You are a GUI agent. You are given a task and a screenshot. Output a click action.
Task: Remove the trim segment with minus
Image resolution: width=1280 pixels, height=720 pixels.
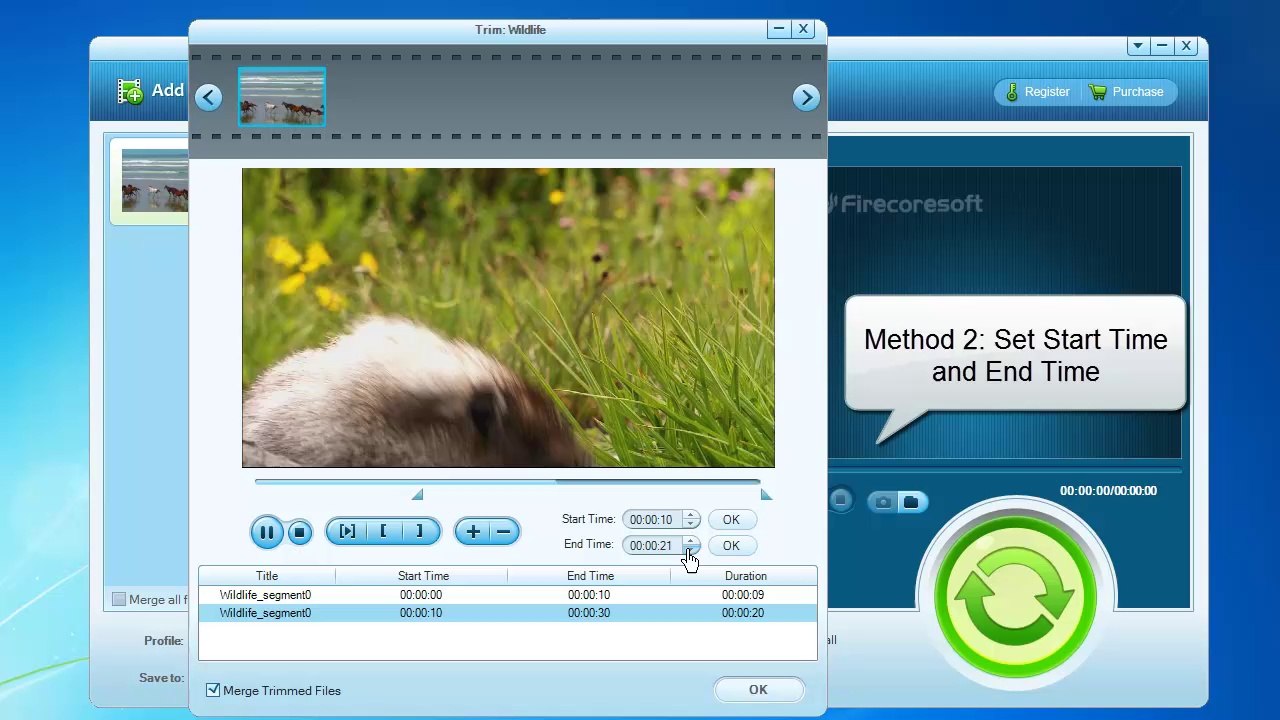pos(503,532)
